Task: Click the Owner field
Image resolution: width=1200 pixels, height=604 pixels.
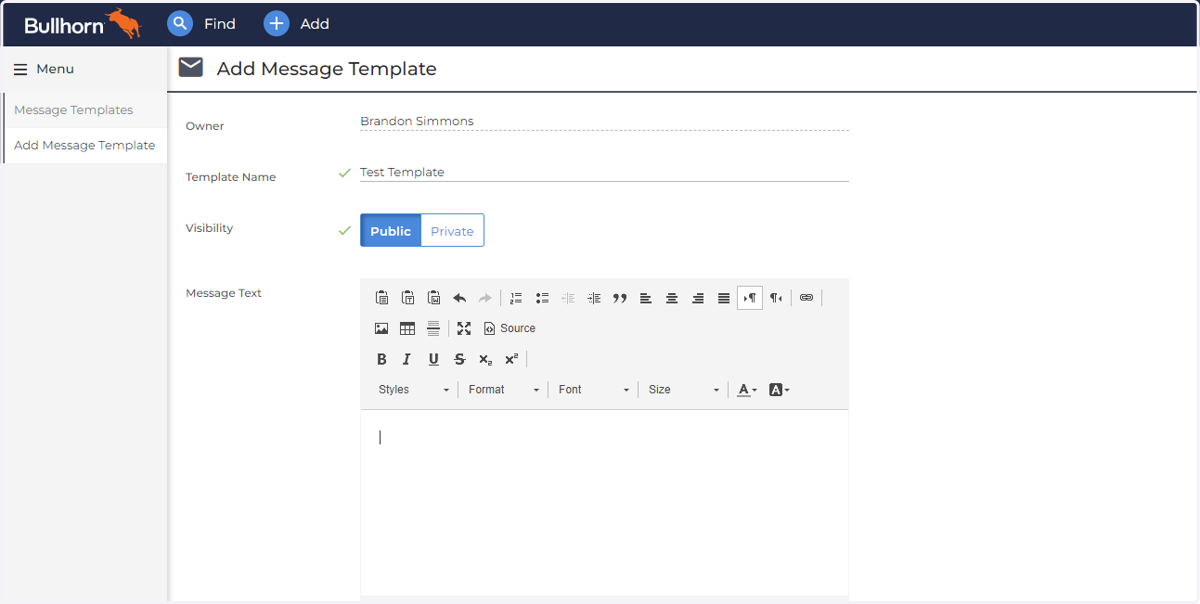Action: (x=604, y=121)
